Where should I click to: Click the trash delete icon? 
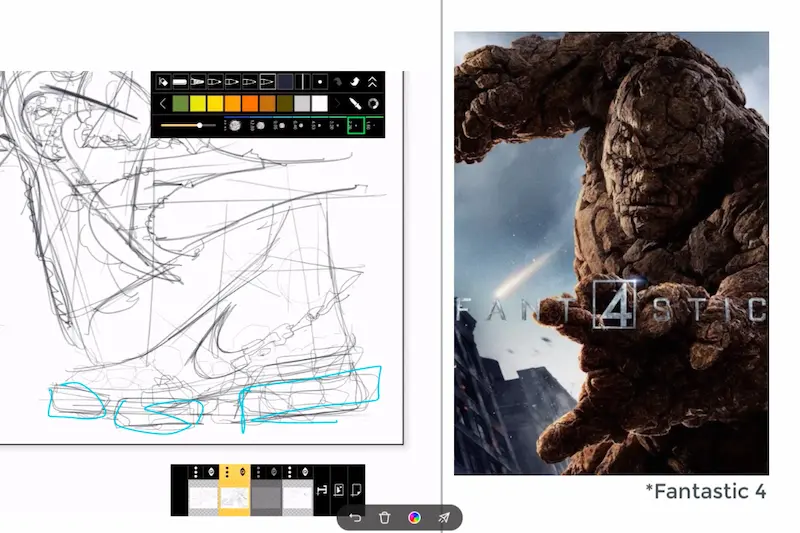click(x=385, y=518)
